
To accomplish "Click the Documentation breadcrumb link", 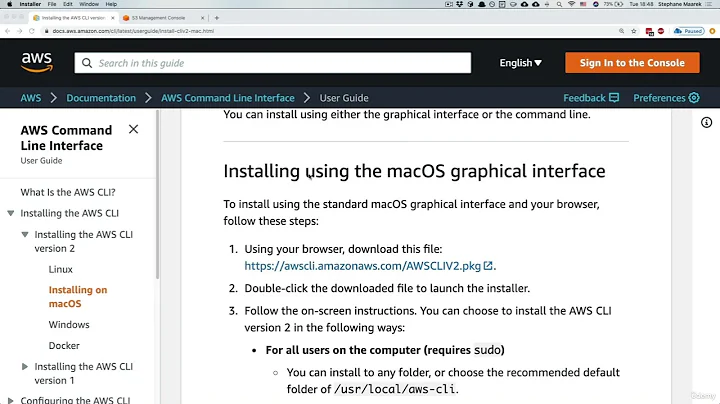I will coord(101,98).
